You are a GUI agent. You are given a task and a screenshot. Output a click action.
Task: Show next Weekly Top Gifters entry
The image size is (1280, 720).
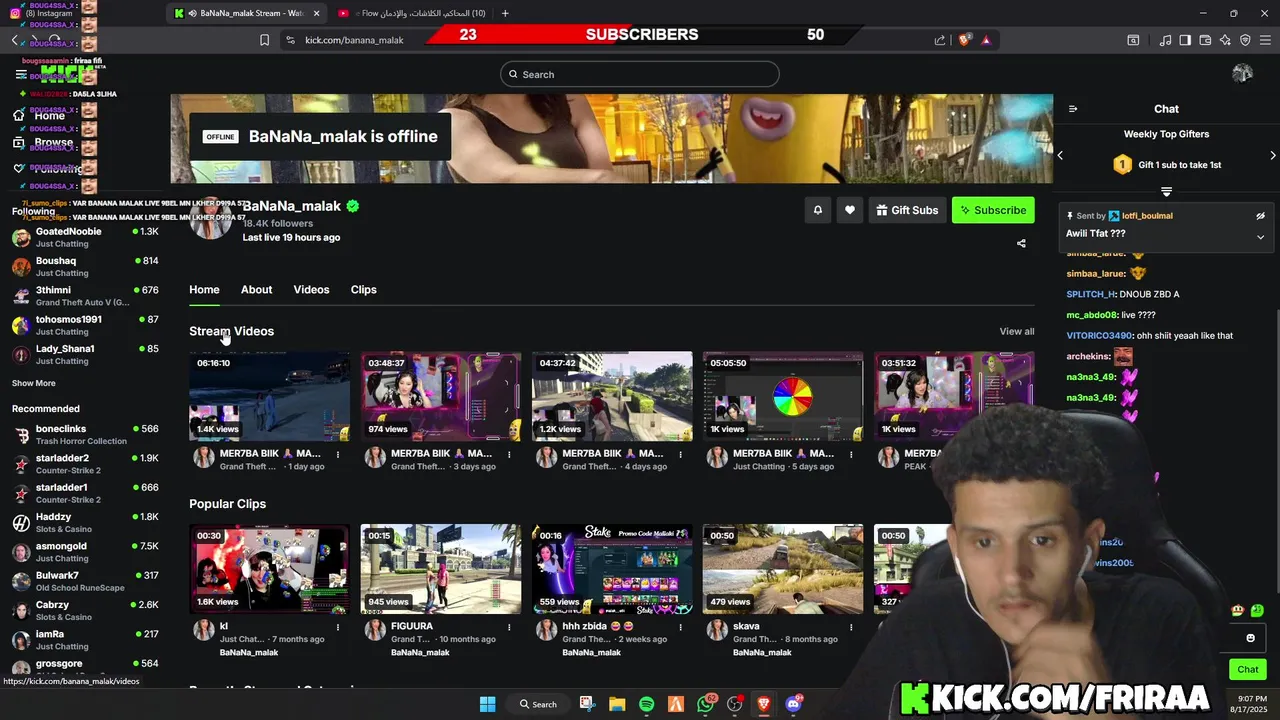point(1272,155)
